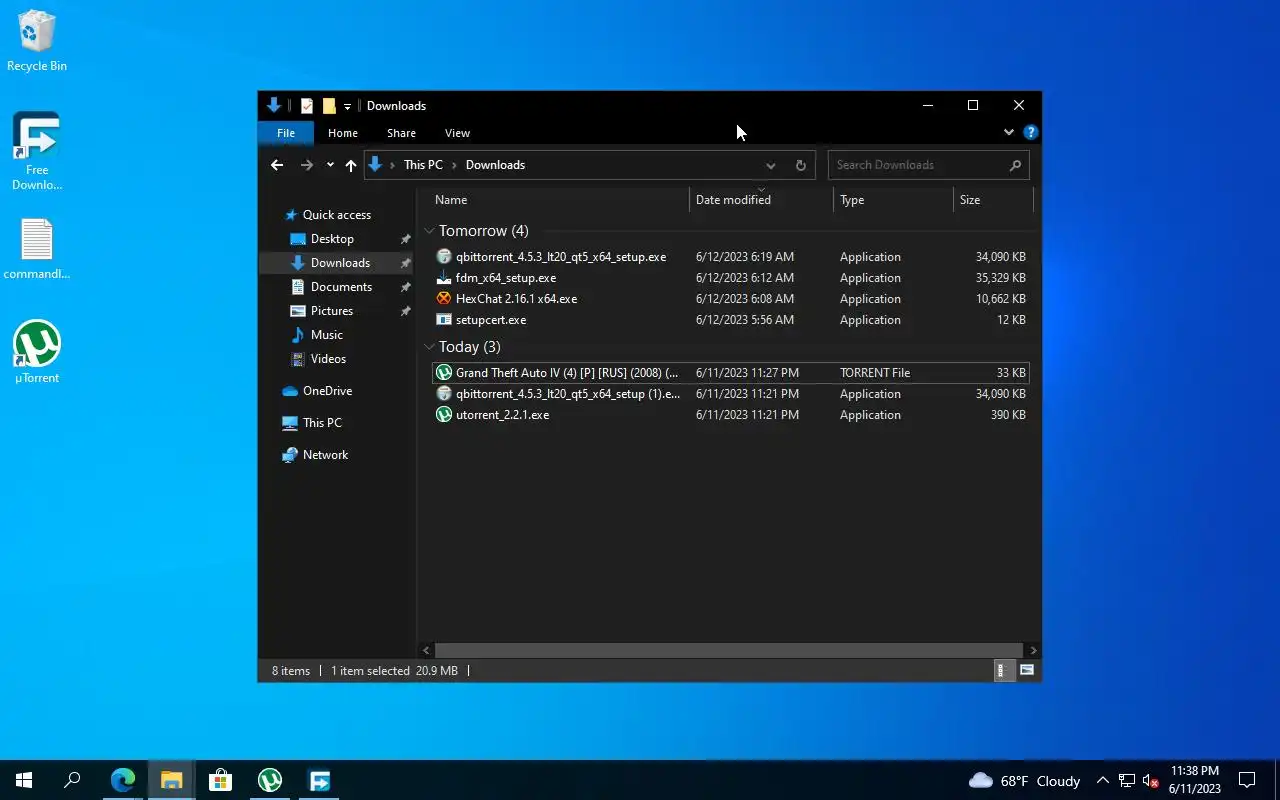Go up one folder level
1280x800 pixels.
(x=351, y=165)
